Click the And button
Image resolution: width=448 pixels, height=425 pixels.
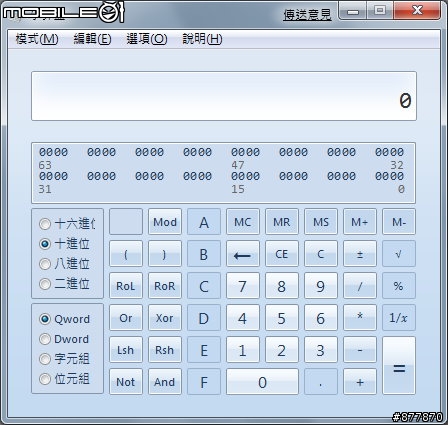165,382
